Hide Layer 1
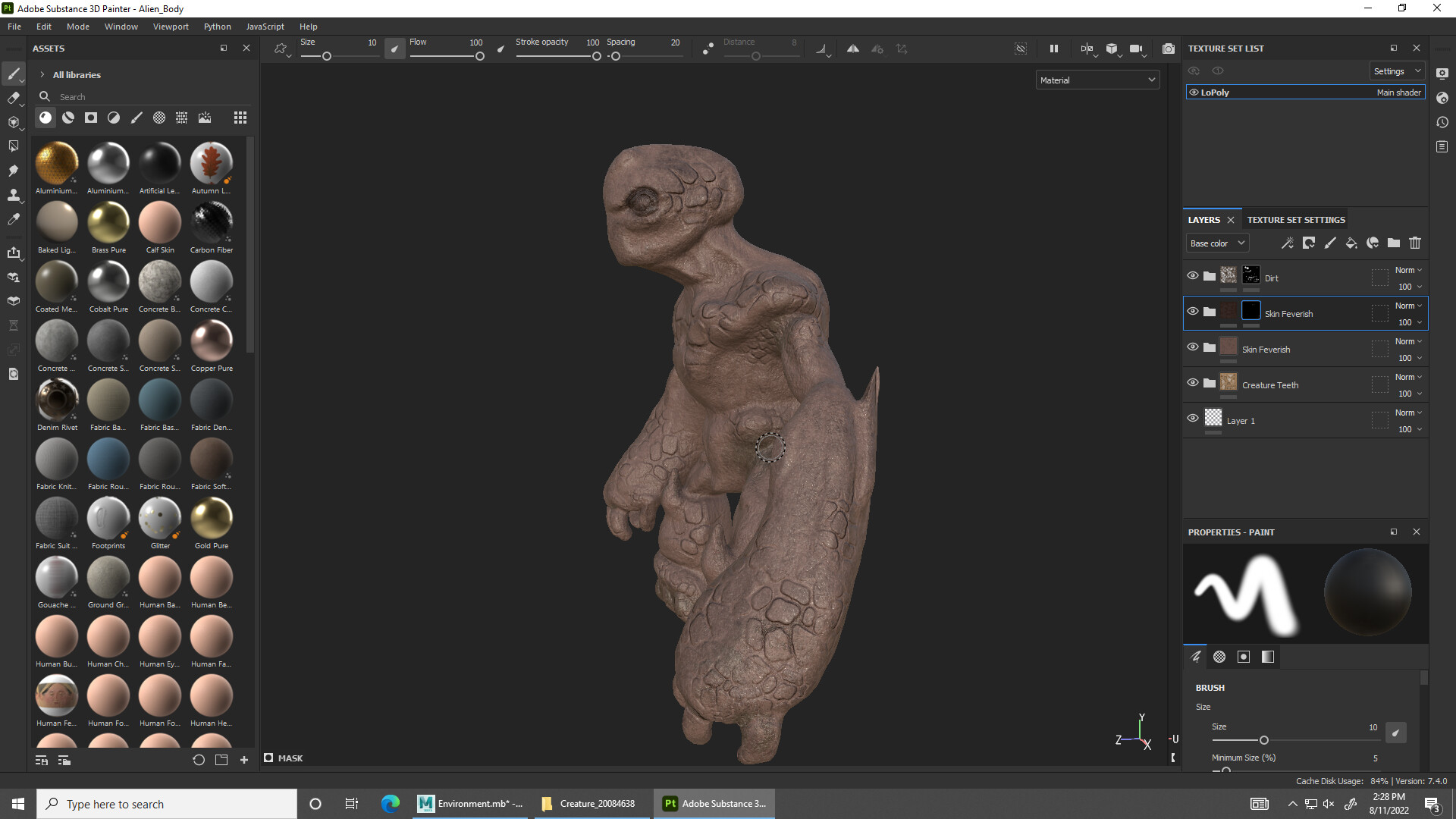Viewport: 1456px width, 819px height. (x=1193, y=418)
